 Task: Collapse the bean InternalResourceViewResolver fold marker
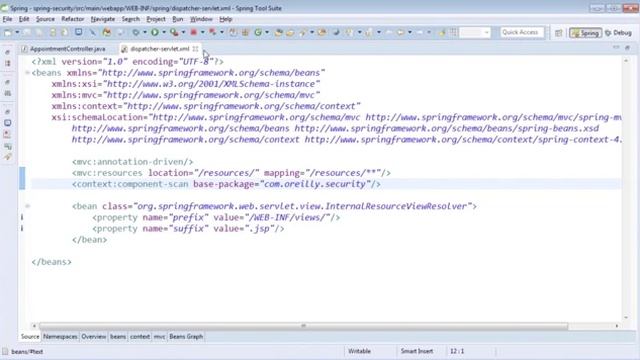tap(27, 206)
